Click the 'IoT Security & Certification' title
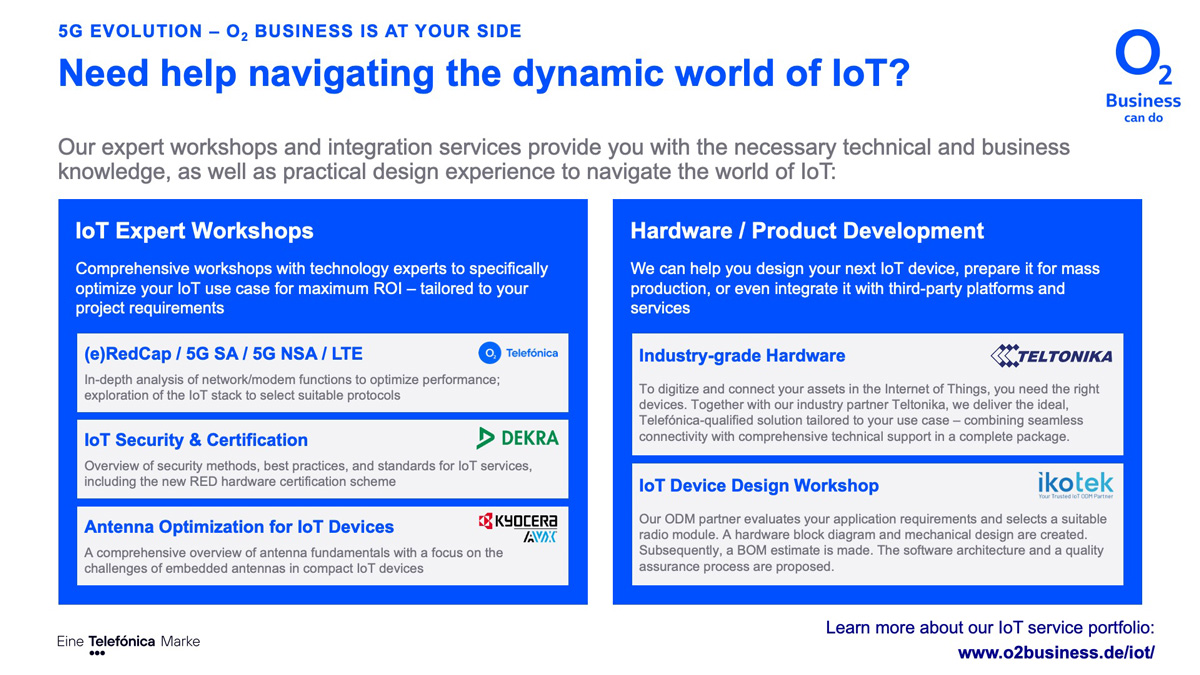 pos(196,440)
